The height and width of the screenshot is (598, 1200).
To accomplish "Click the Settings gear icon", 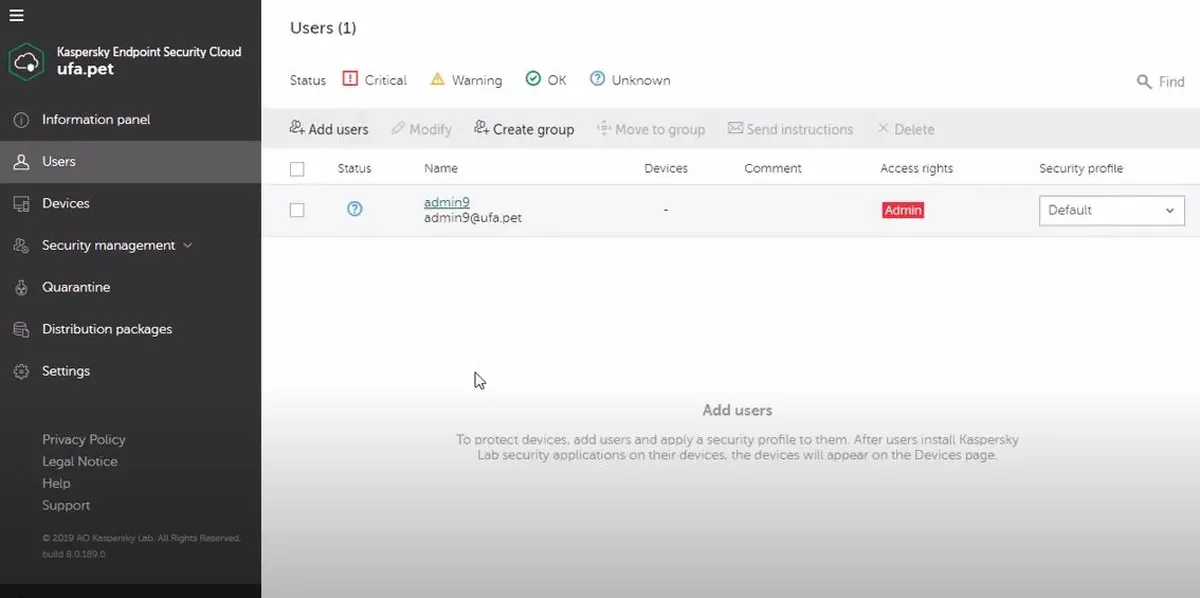I will pyautogui.click(x=21, y=372).
